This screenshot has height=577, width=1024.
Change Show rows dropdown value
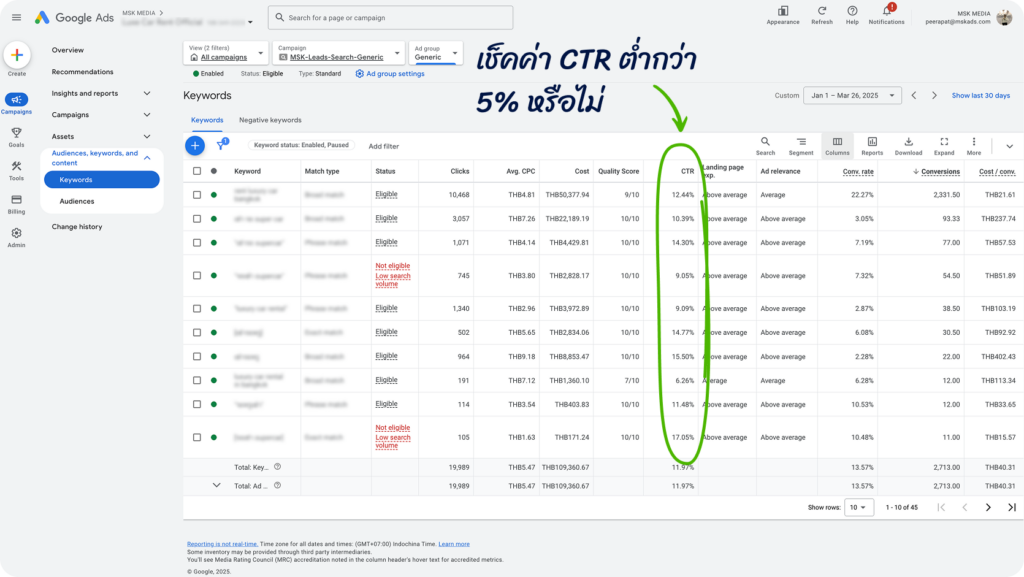(x=859, y=507)
